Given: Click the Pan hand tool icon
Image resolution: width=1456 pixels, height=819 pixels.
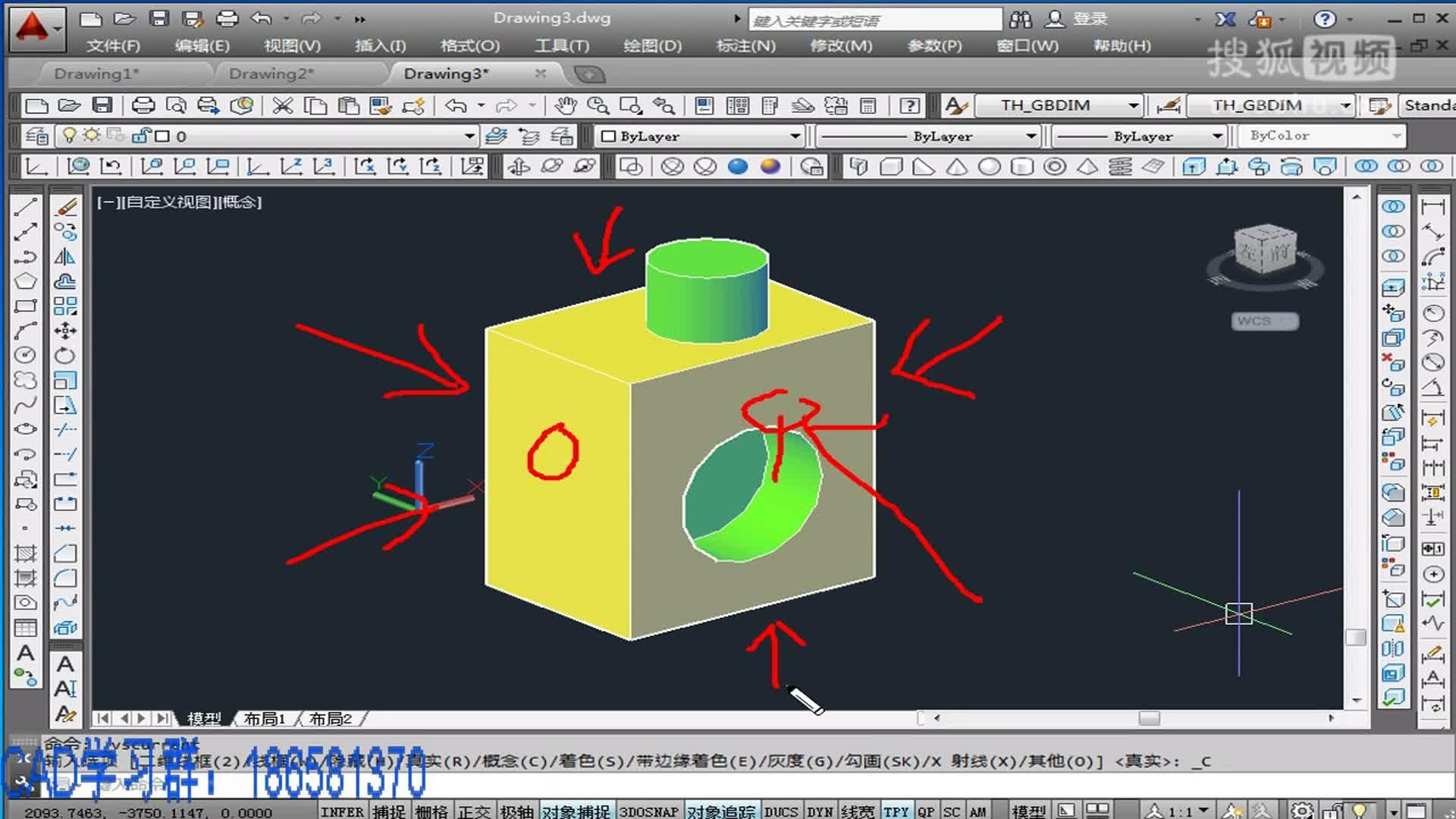Looking at the screenshot, I should (565, 105).
